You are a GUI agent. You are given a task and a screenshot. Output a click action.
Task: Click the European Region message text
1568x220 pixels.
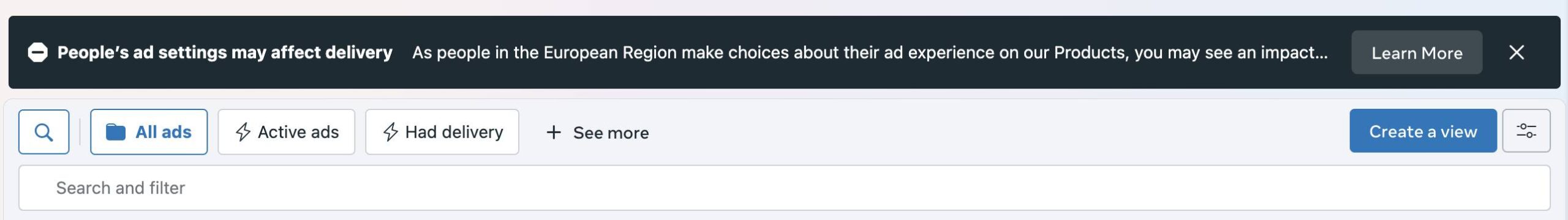(870, 53)
